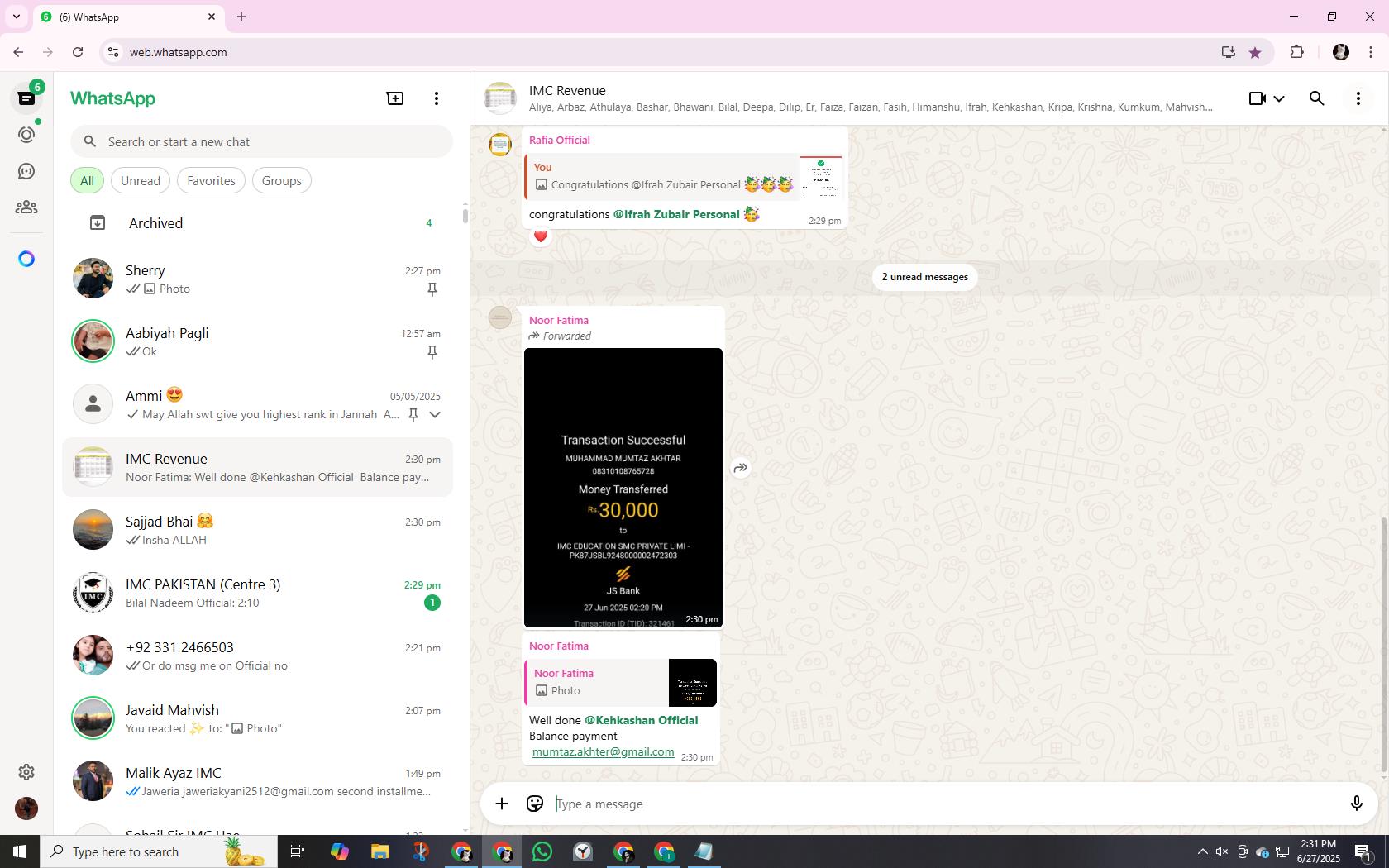Open the Malik Ayaz IMC chat
1389x868 pixels.
(258, 781)
